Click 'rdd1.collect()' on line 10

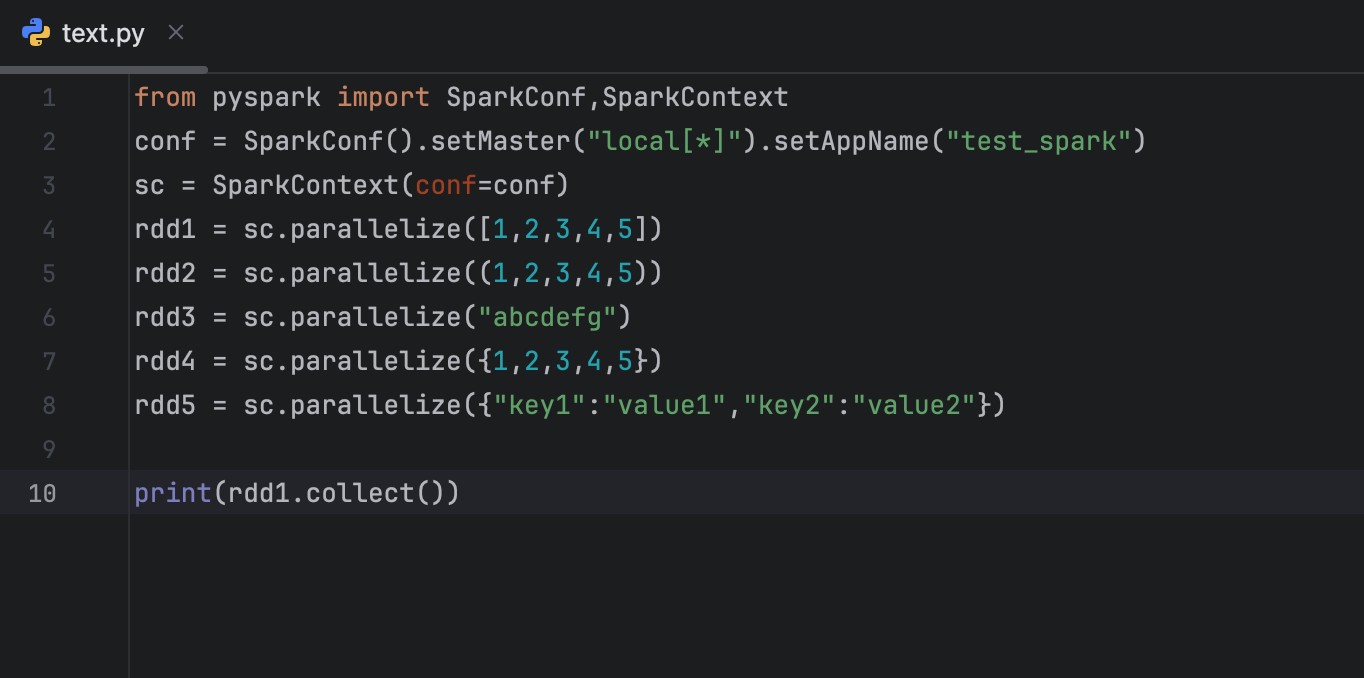[336, 493]
